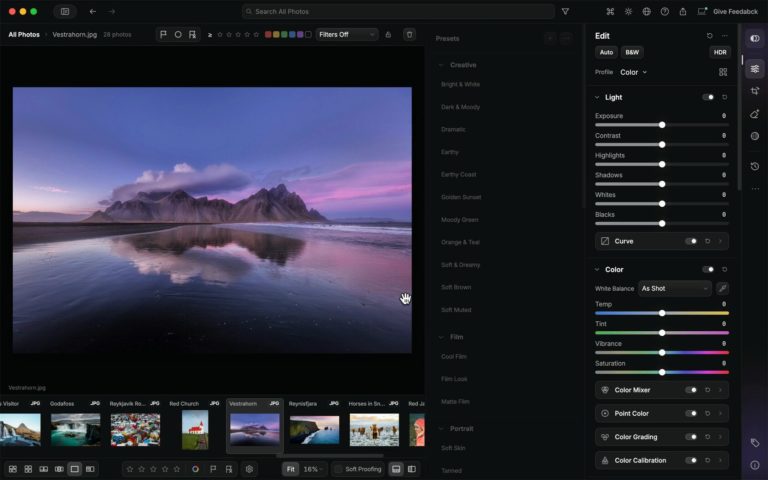Open the Filters Off dropdown

click(346, 34)
